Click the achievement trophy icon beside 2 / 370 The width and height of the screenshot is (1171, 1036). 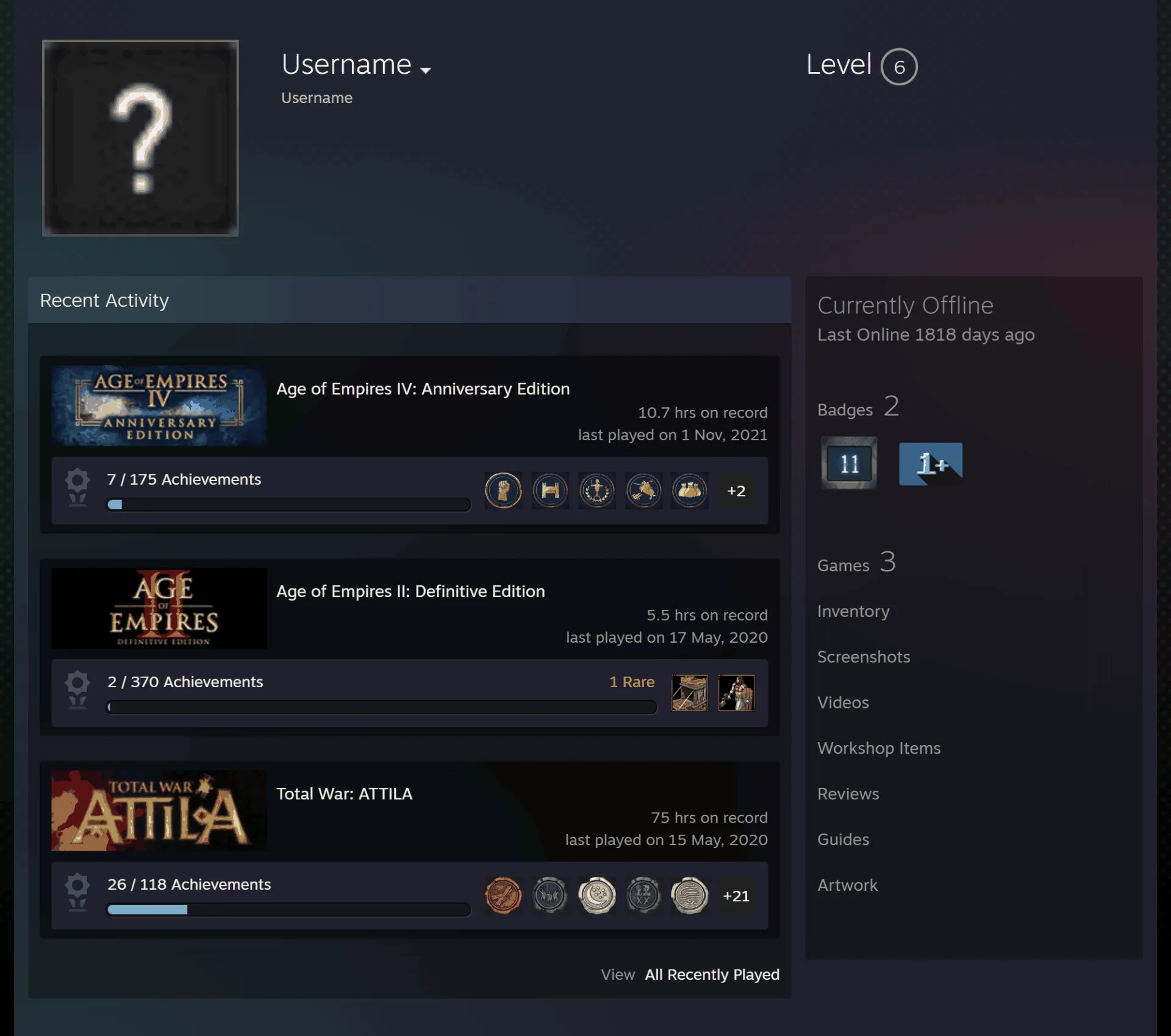click(x=77, y=690)
